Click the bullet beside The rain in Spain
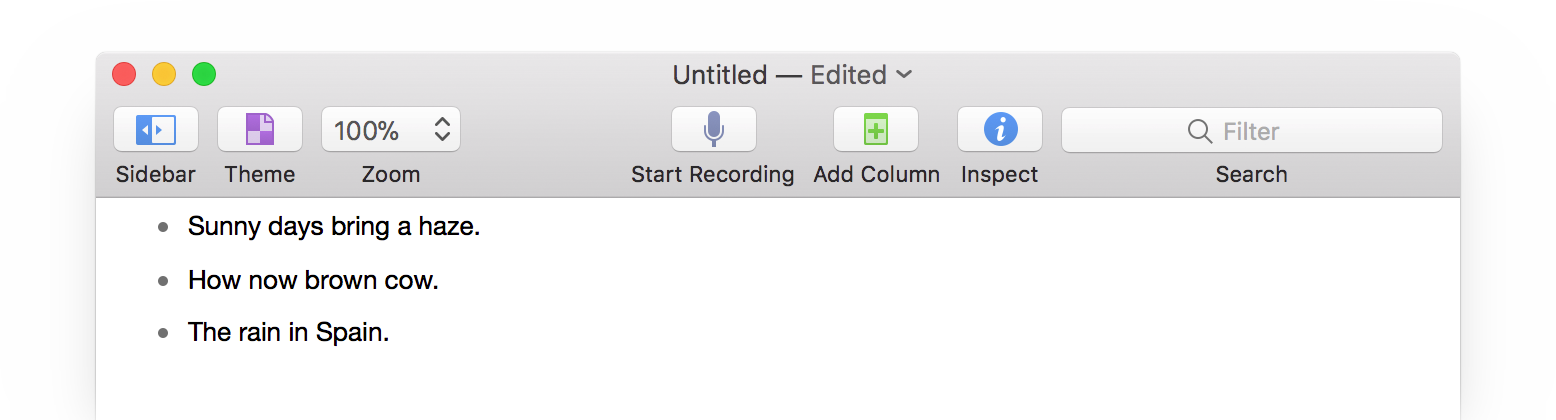The image size is (1556, 420). [x=164, y=333]
